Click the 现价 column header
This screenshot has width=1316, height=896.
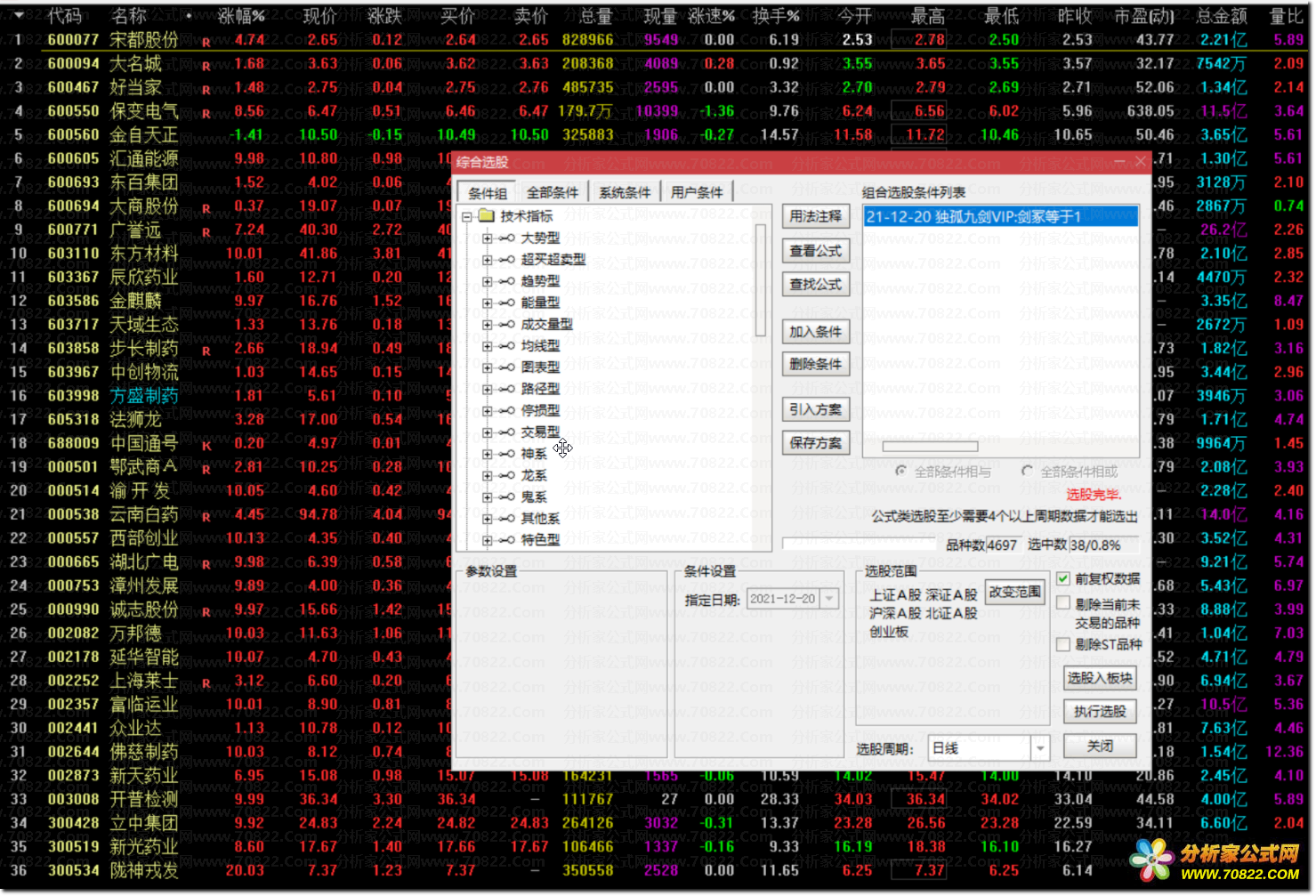tap(319, 16)
